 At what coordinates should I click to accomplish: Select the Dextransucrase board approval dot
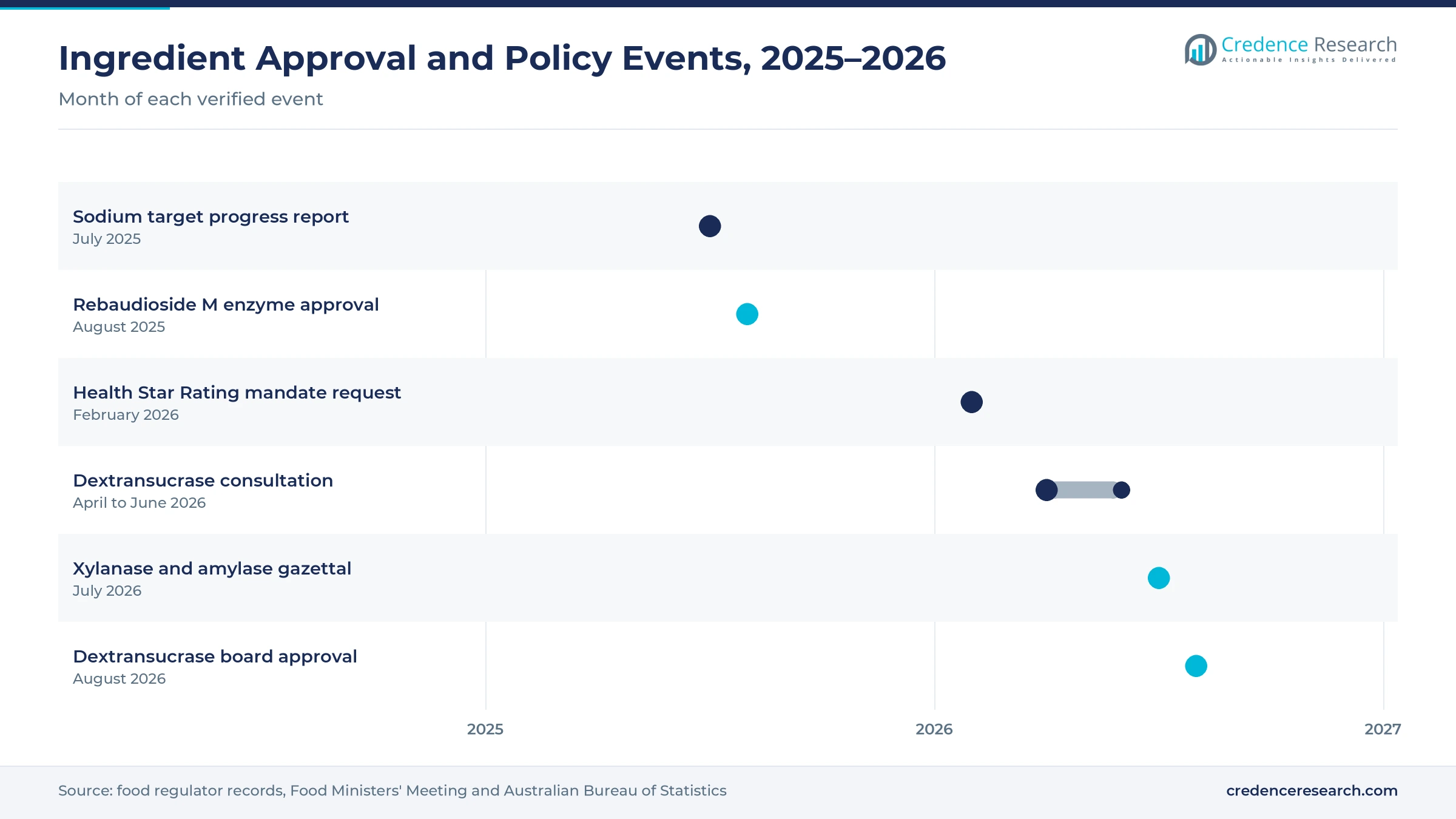(1196, 666)
